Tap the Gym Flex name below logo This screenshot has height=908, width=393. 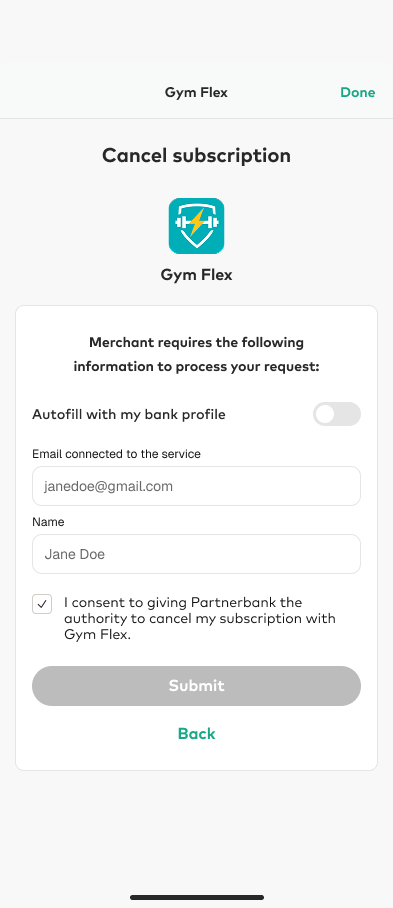click(x=196, y=274)
